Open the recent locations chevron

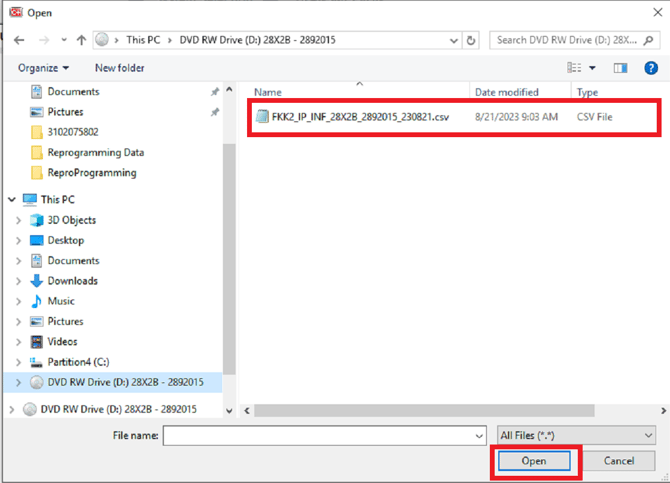(64, 40)
